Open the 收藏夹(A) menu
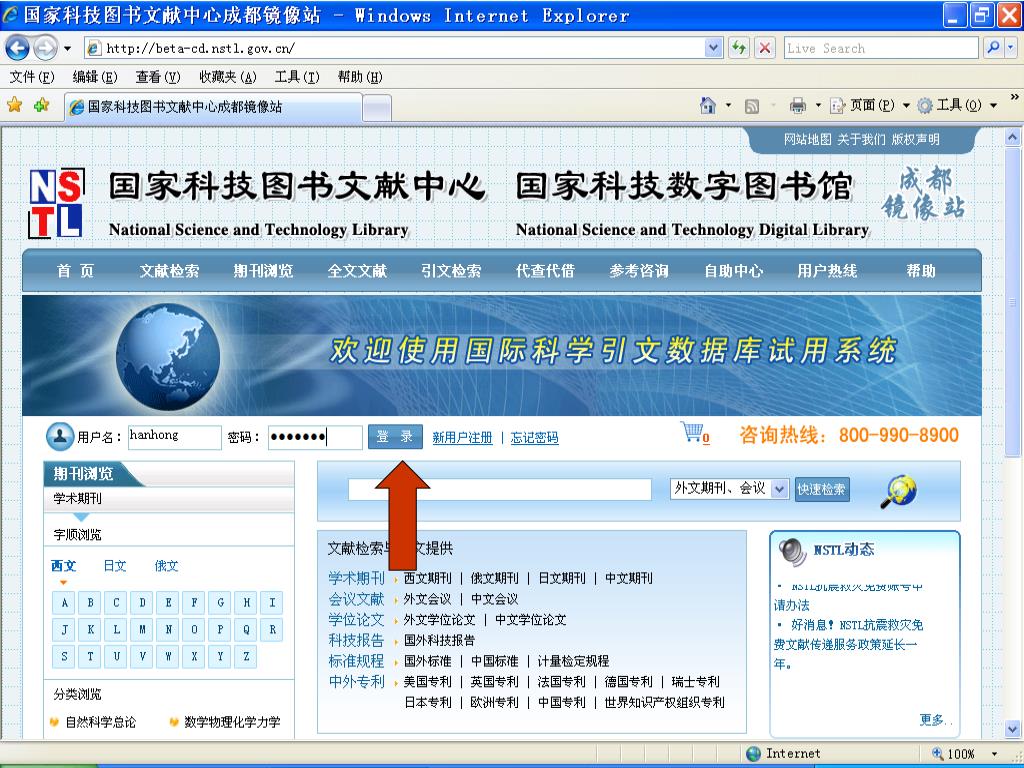The image size is (1024, 768). 227,77
